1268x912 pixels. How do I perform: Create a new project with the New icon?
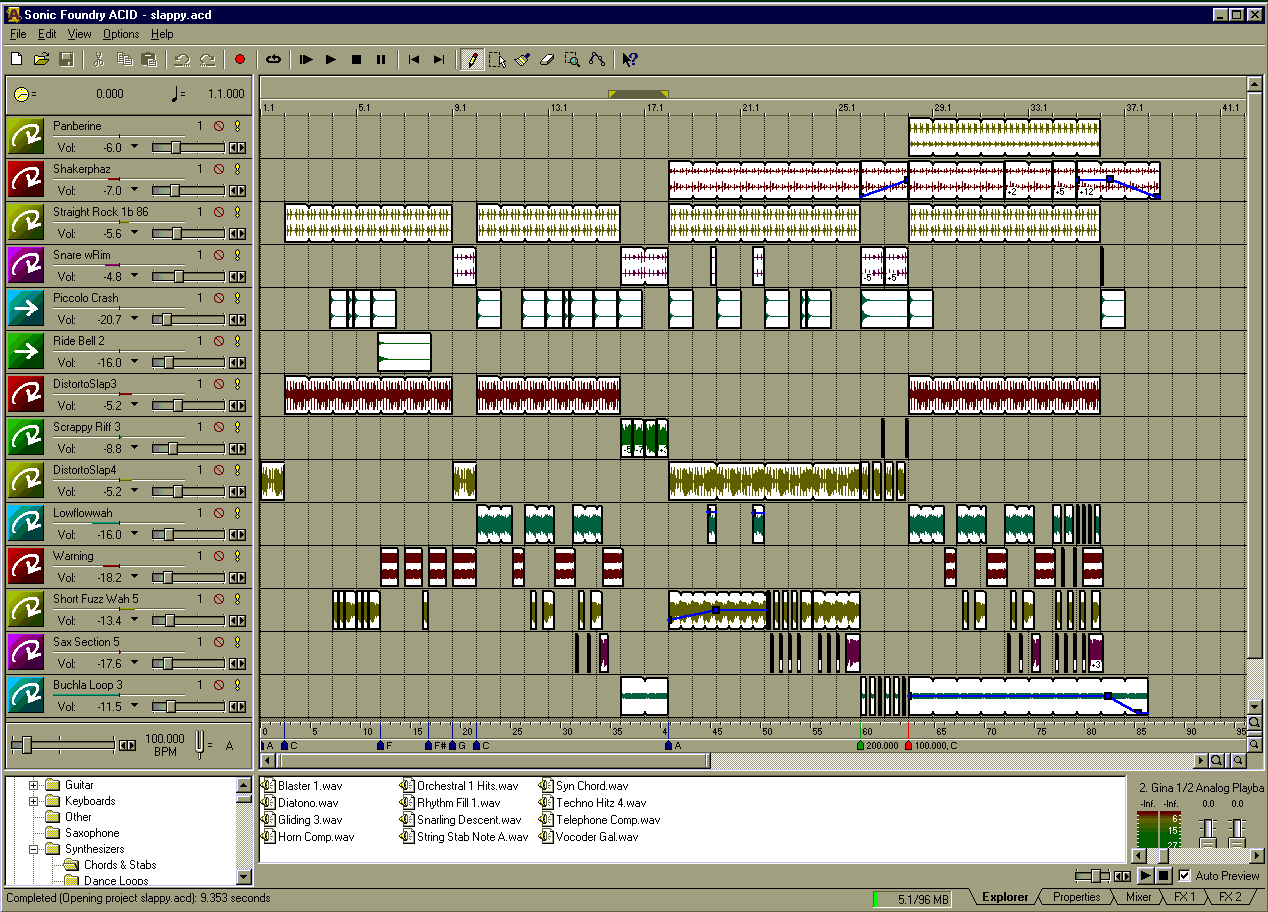pos(17,60)
